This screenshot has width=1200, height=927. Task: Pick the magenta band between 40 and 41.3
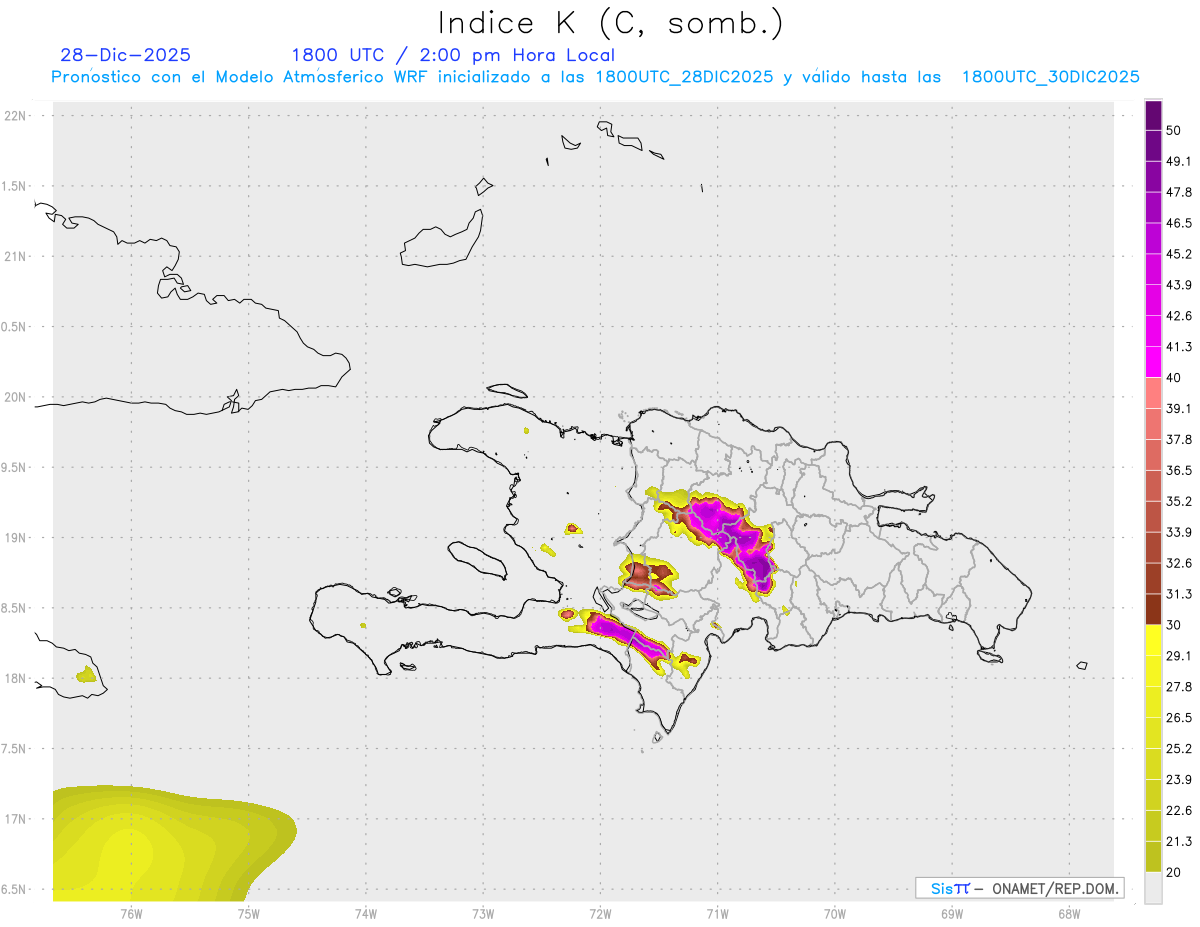click(x=1154, y=362)
